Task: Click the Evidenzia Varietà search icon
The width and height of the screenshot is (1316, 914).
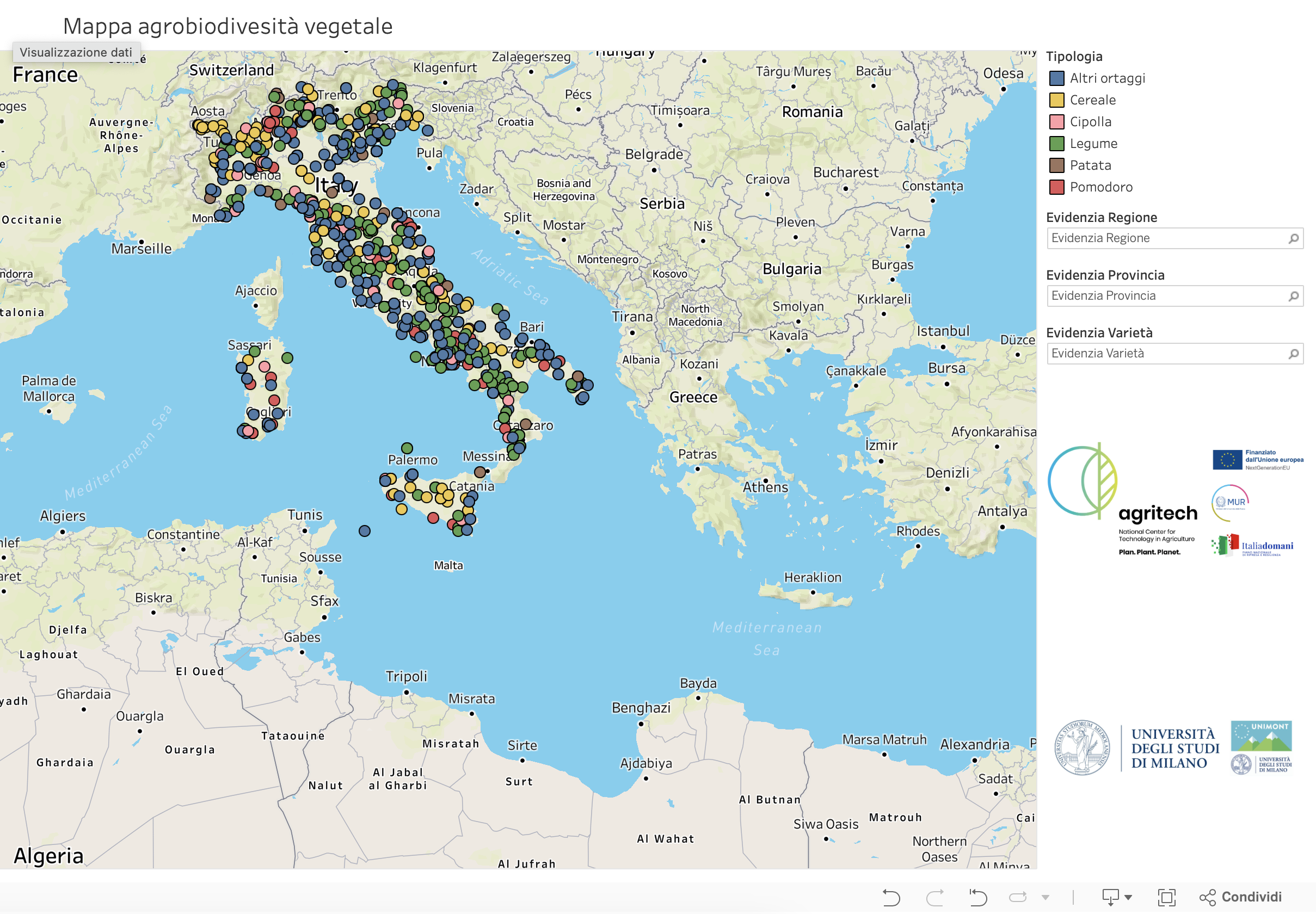Action: click(1293, 354)
